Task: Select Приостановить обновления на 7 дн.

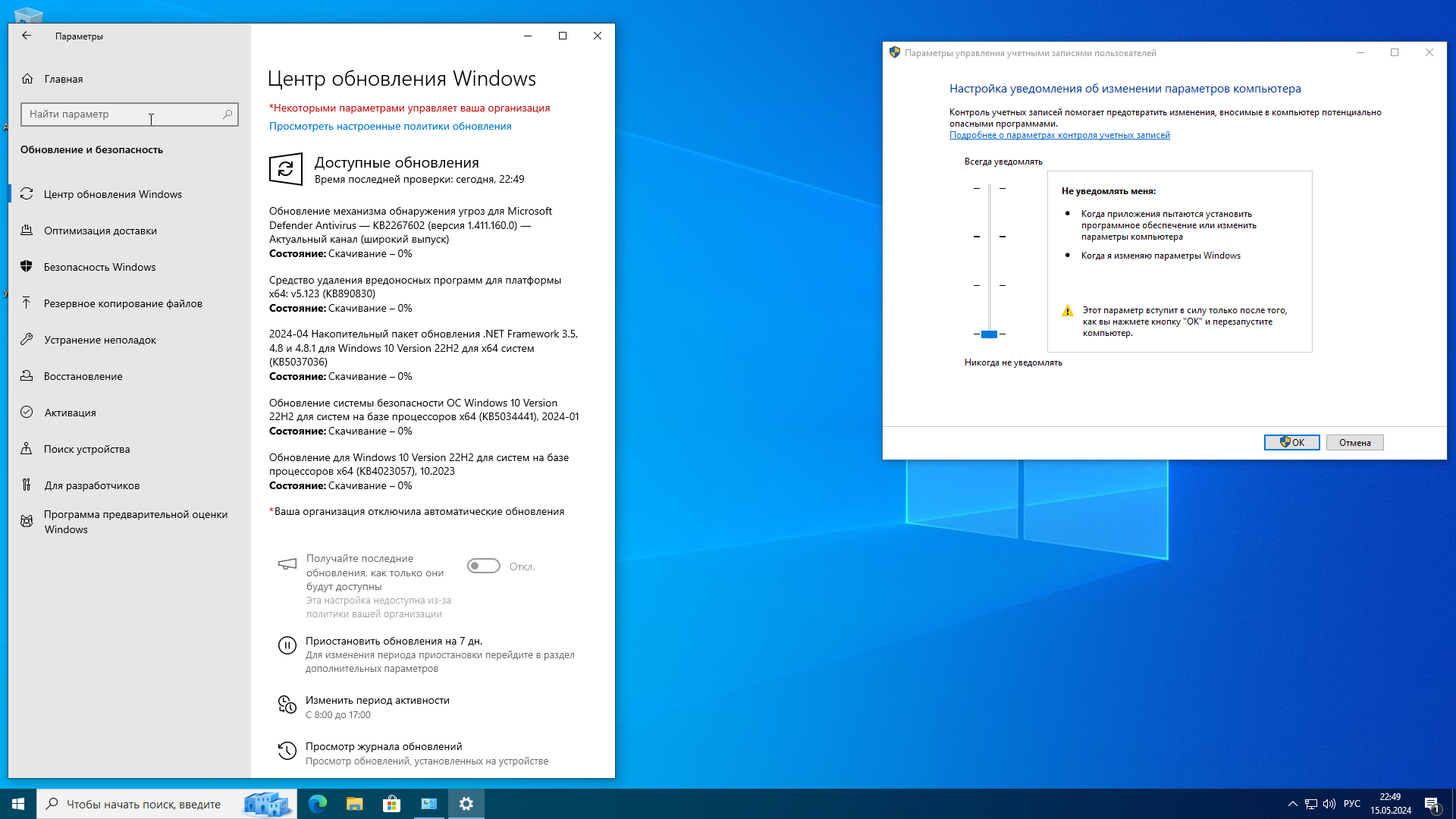Action: point(394,642)
